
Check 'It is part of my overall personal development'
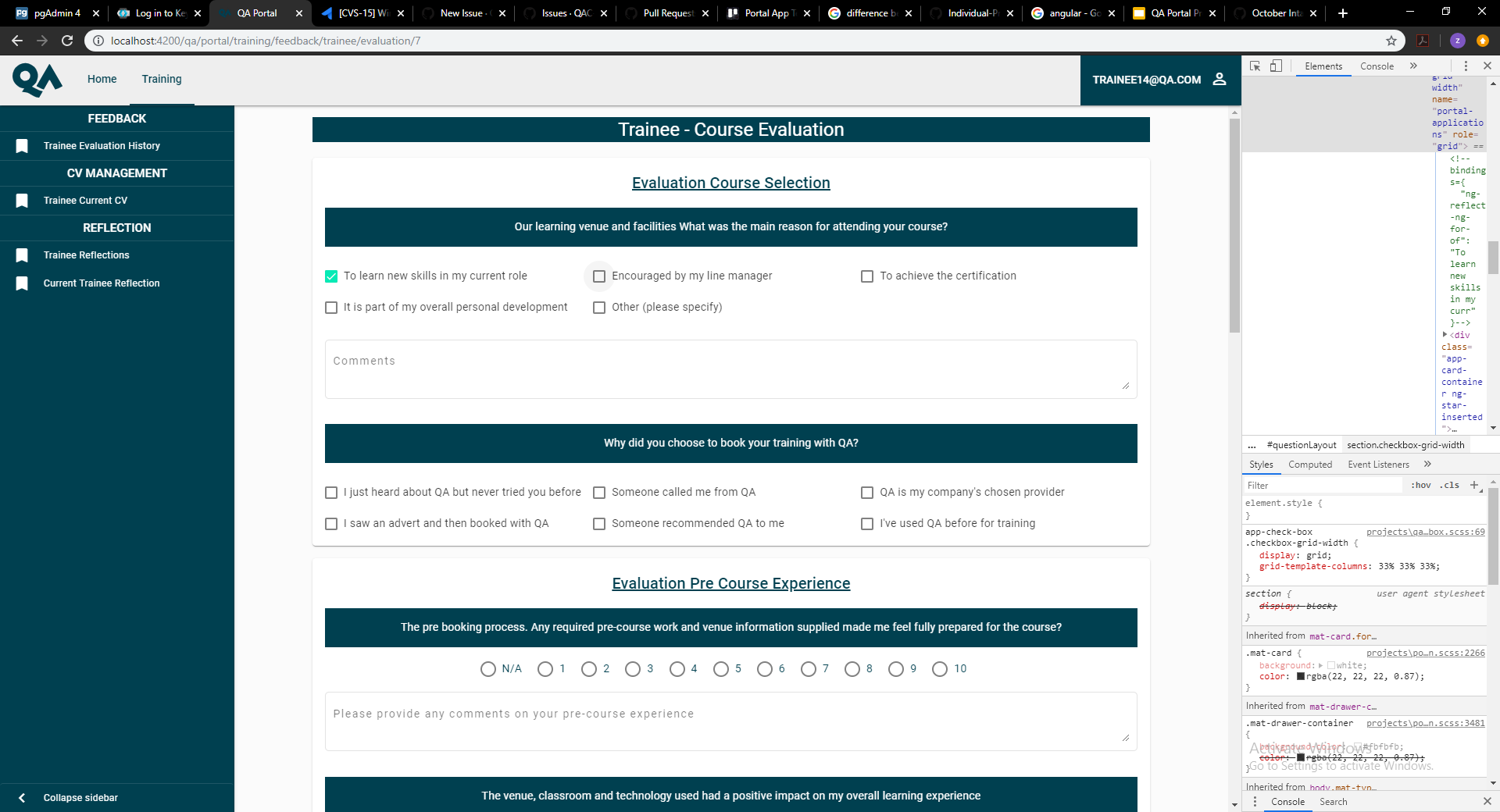[331, 308]
